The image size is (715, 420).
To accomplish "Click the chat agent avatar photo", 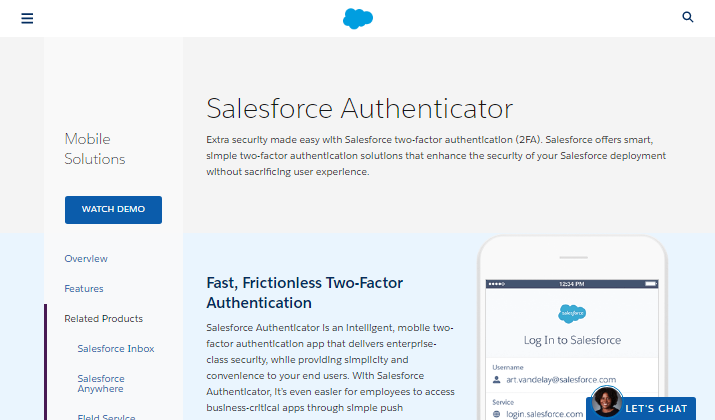I will point(606,402).
